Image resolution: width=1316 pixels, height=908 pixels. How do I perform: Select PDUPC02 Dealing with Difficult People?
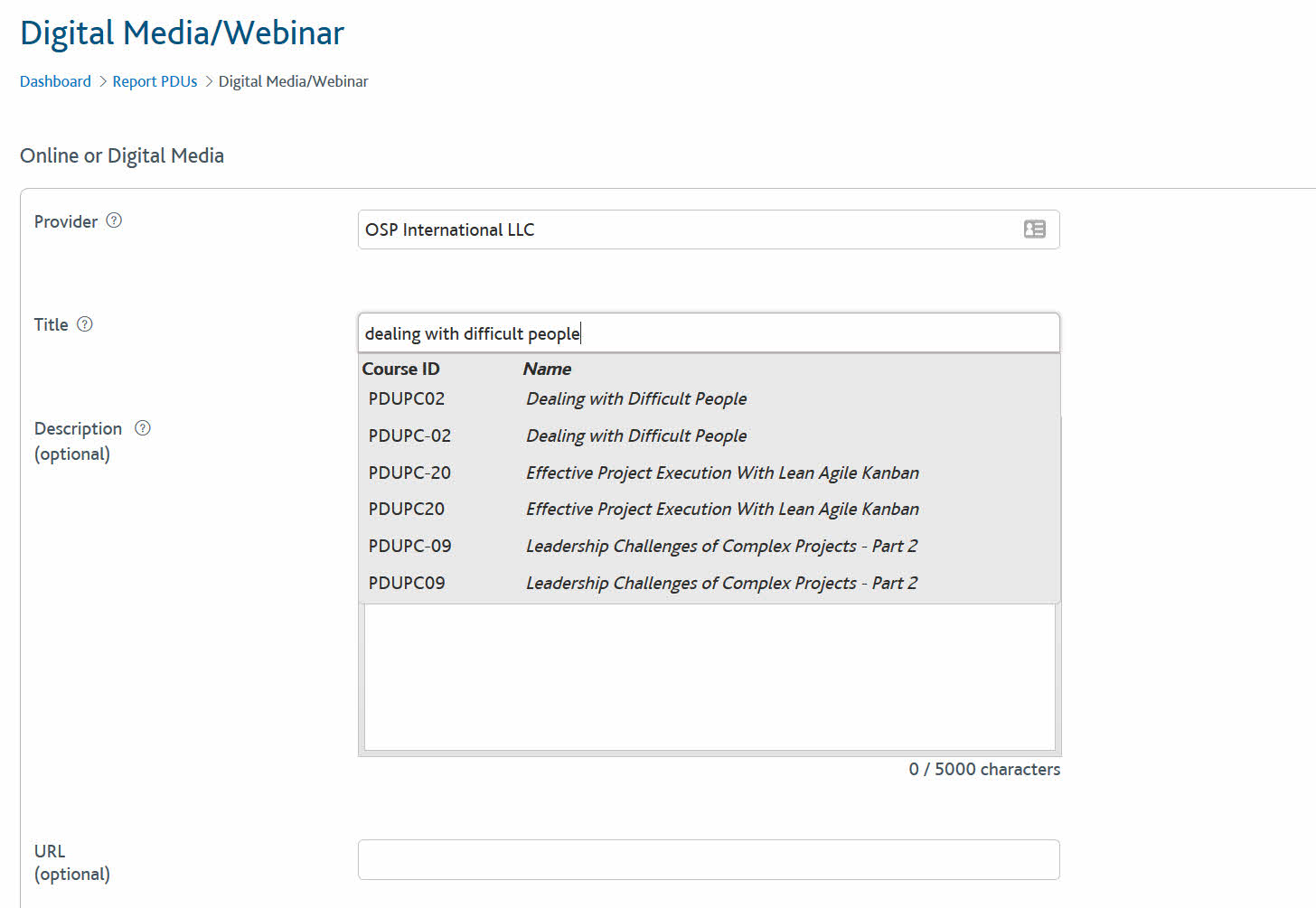coord(710,398)
